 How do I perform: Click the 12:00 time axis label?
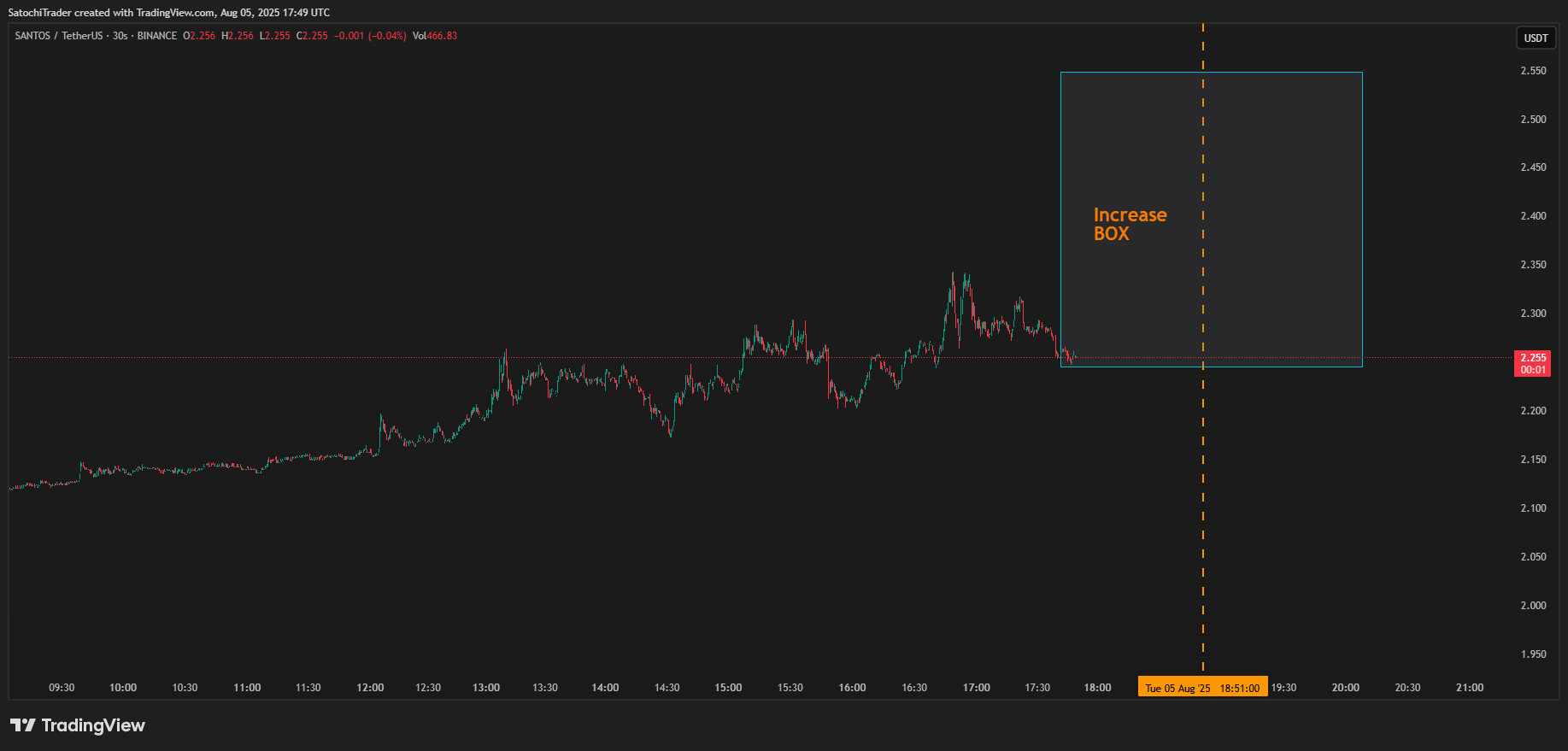click(x=370, y=688)
